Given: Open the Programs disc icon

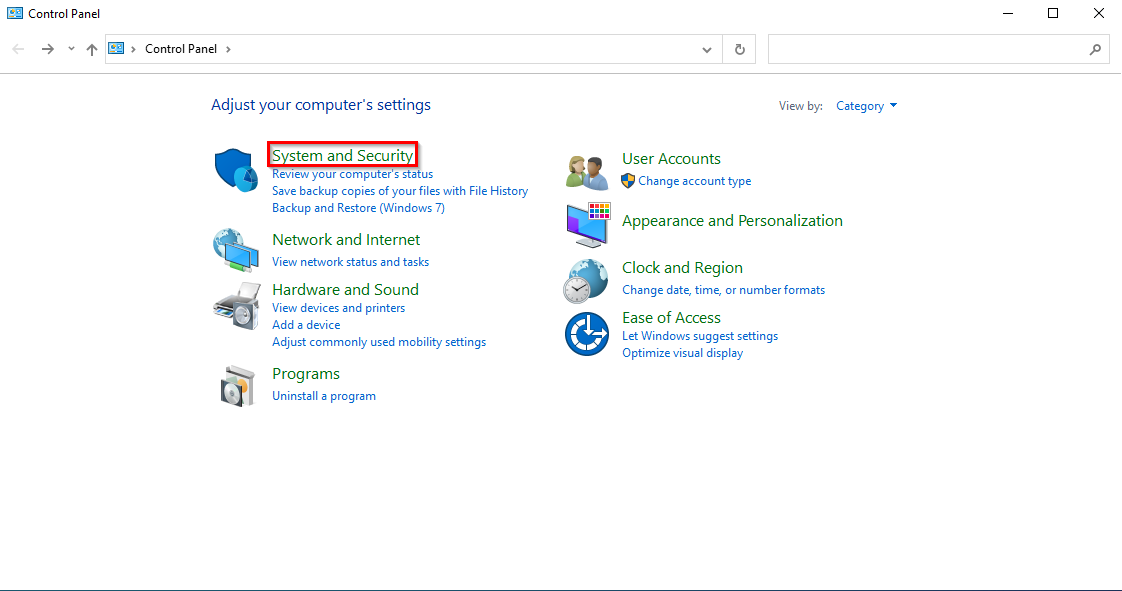Looking at the screenshot, I should coord(238,386).
